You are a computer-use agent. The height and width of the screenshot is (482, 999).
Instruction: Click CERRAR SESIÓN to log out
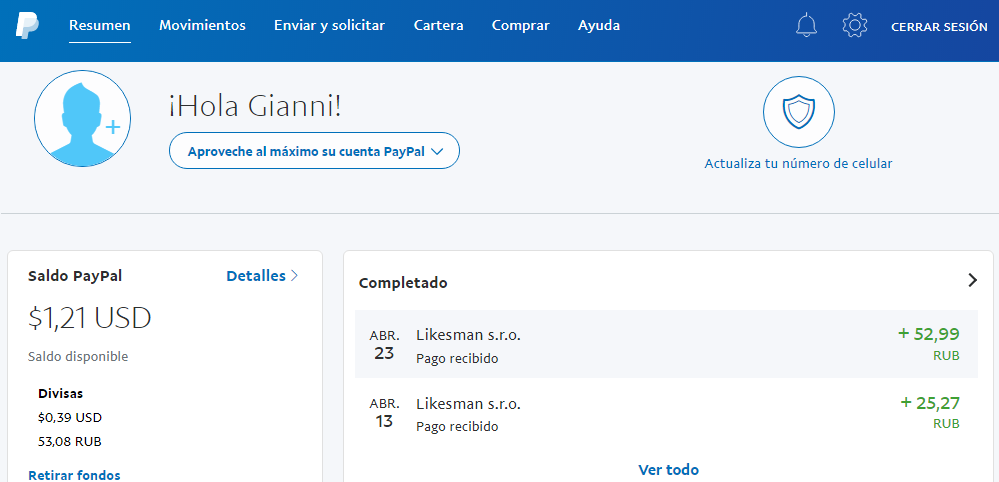coord(939,27)
